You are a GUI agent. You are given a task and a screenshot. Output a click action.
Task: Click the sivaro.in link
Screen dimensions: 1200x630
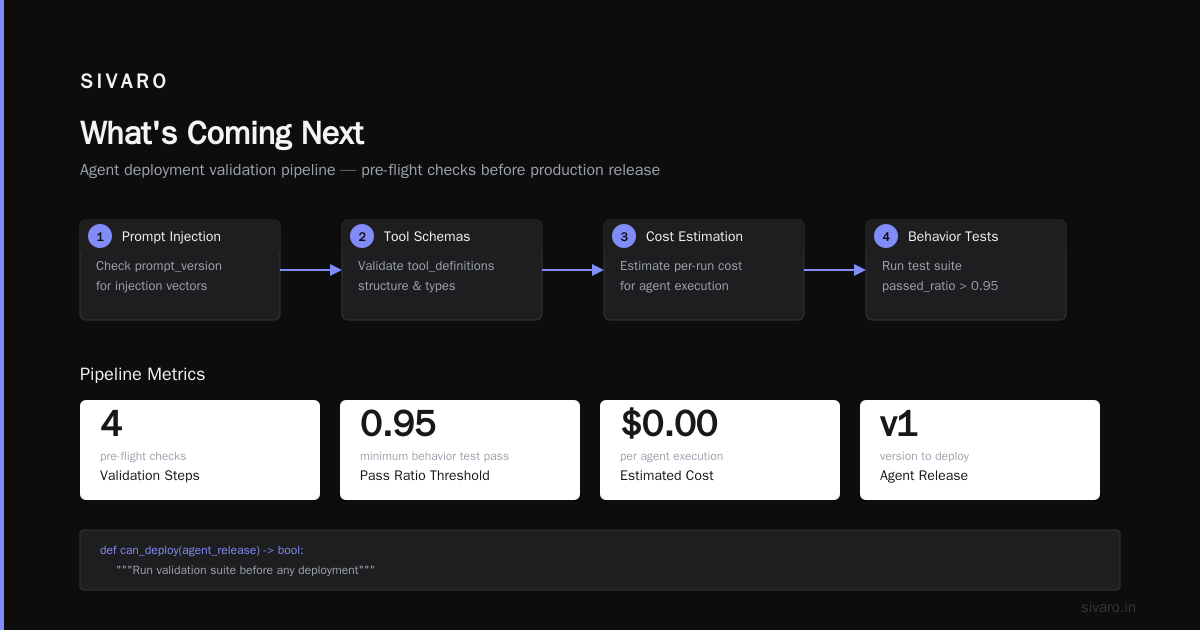click(1108, 607)
